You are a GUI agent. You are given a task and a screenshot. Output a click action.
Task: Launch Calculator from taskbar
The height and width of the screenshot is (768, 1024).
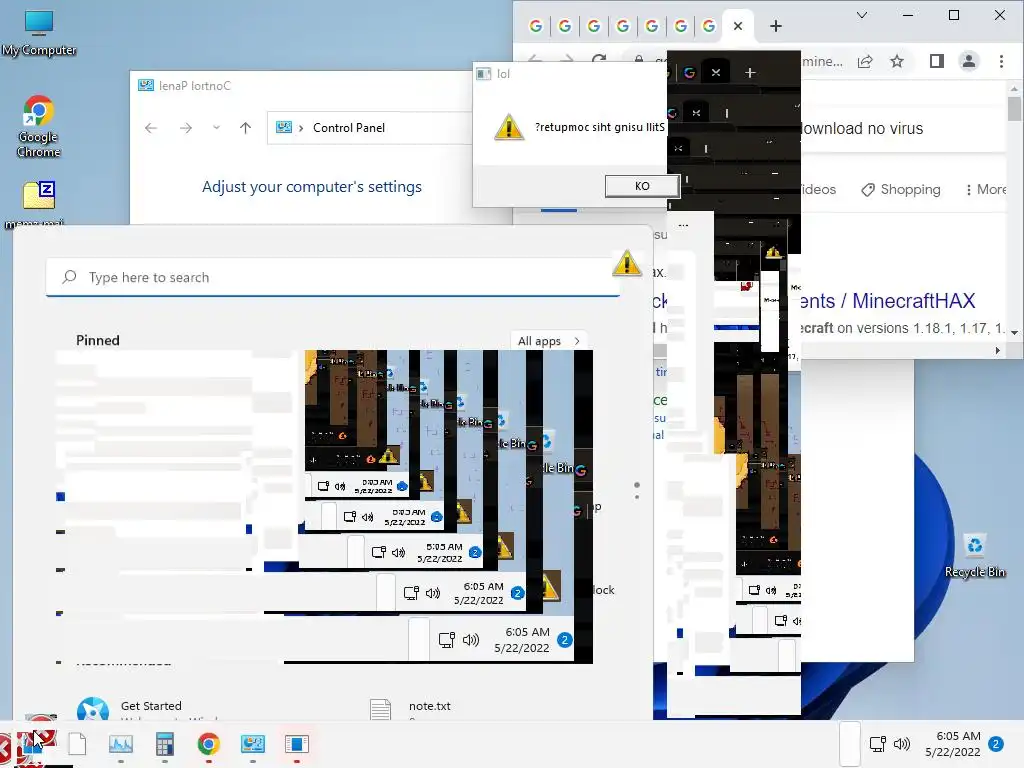point(165,744)
